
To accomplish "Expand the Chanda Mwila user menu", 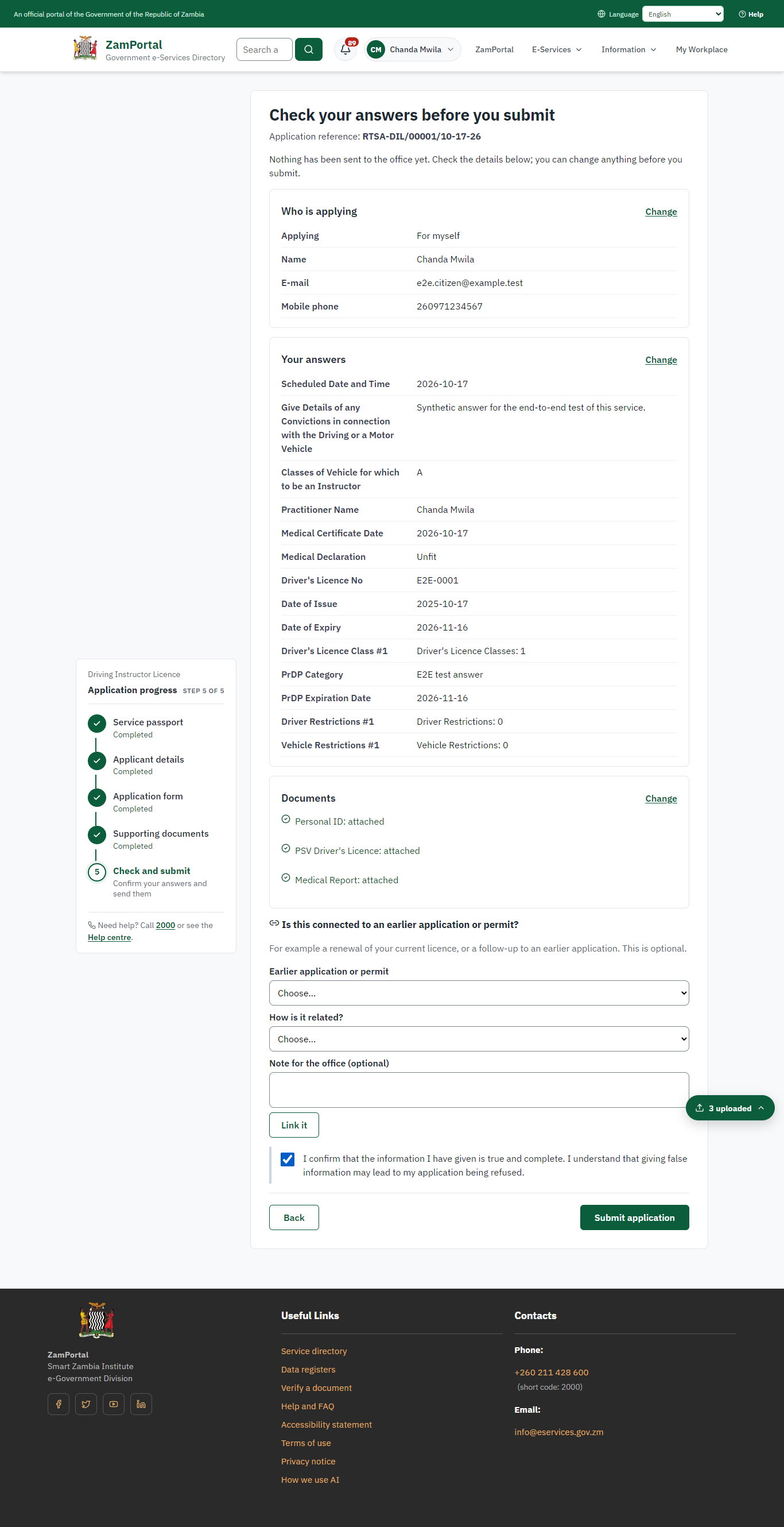I will point(413,49).
